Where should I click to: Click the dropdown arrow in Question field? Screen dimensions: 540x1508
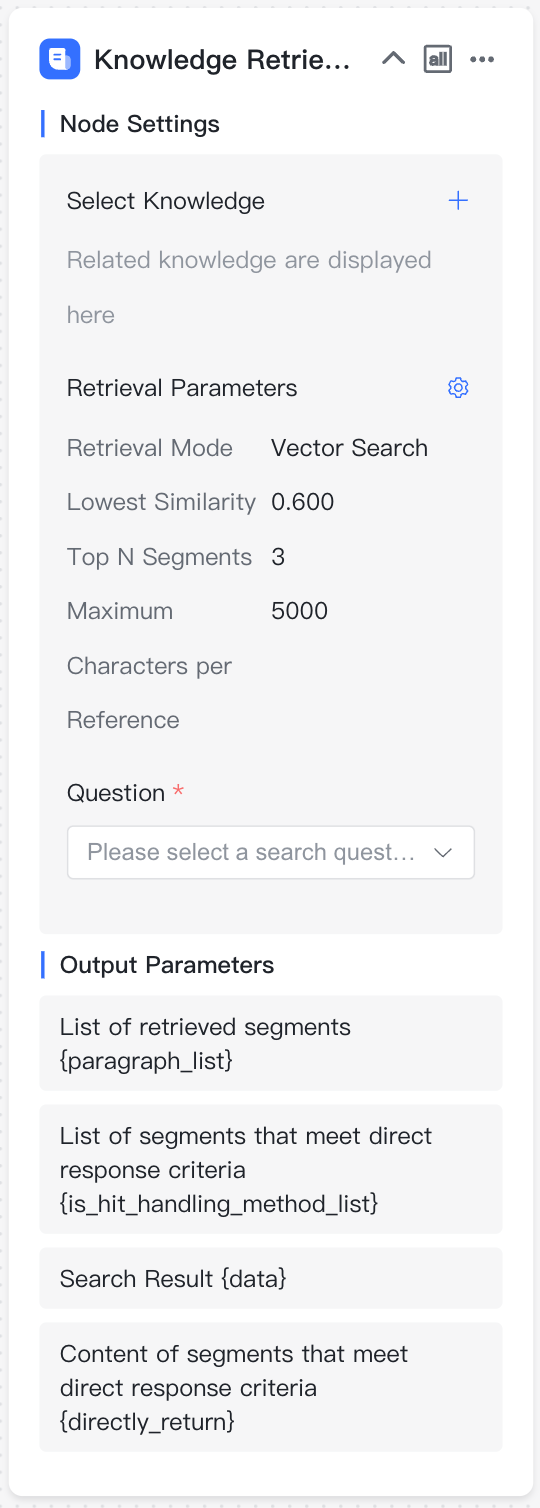443,853
